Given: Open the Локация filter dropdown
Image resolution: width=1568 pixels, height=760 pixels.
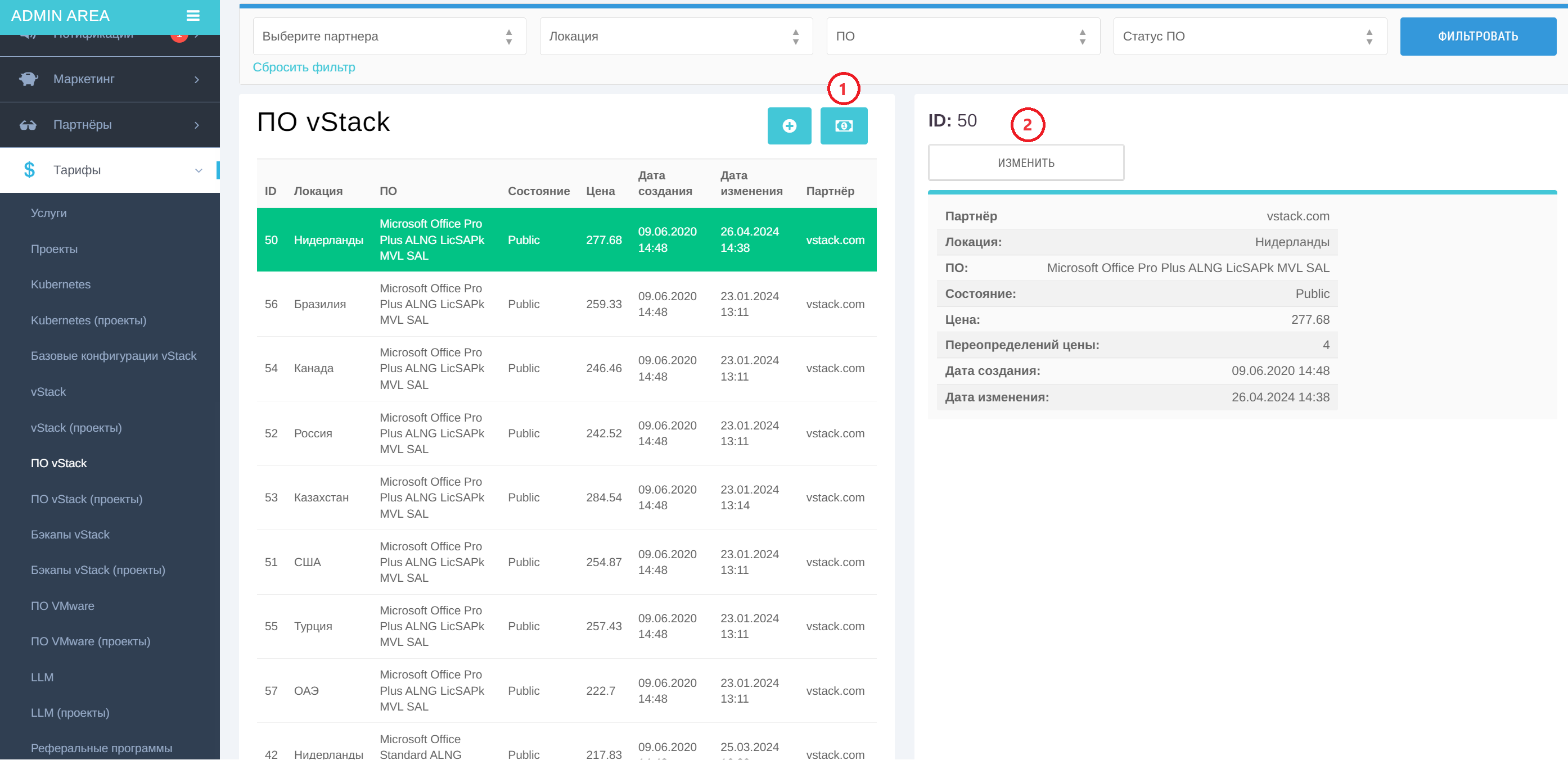Looking at the screenshot, I should pos(675,37).
